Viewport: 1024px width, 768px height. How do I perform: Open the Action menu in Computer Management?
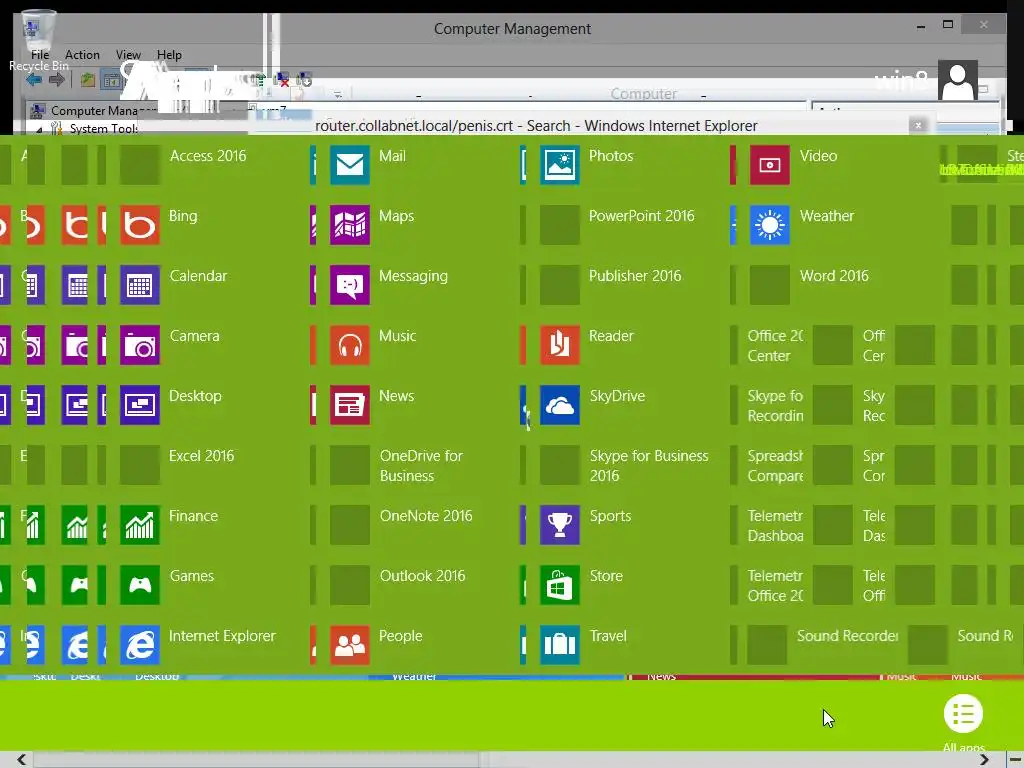pos(82,55)
